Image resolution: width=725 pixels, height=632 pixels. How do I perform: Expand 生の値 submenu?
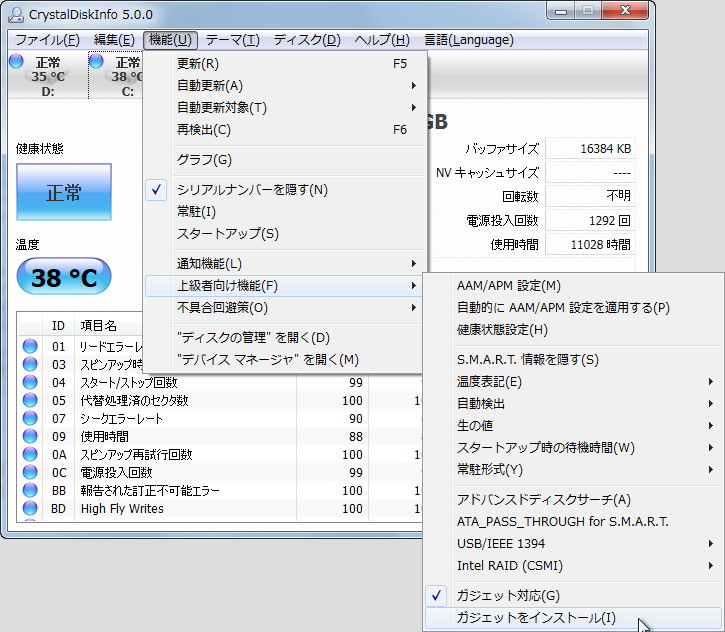573,426
